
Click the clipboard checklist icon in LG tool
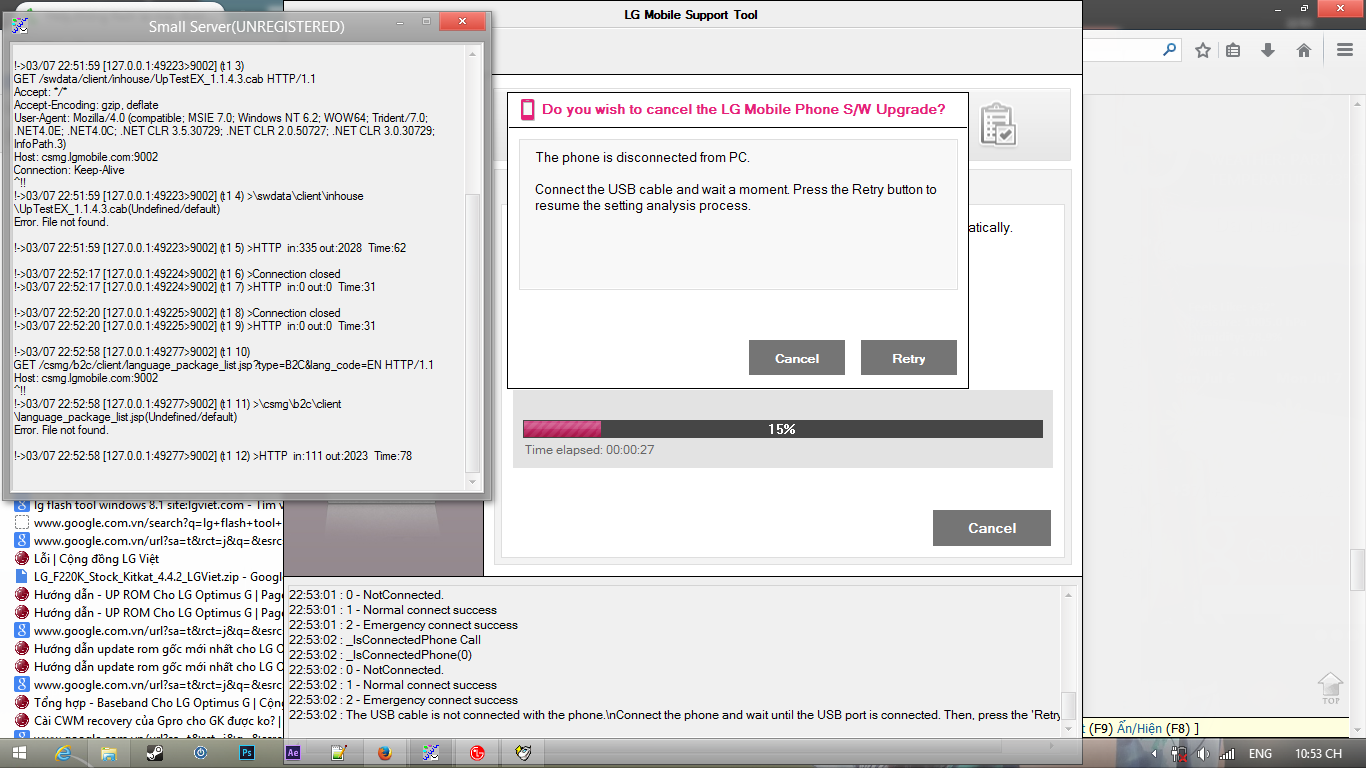click(998, 125)
